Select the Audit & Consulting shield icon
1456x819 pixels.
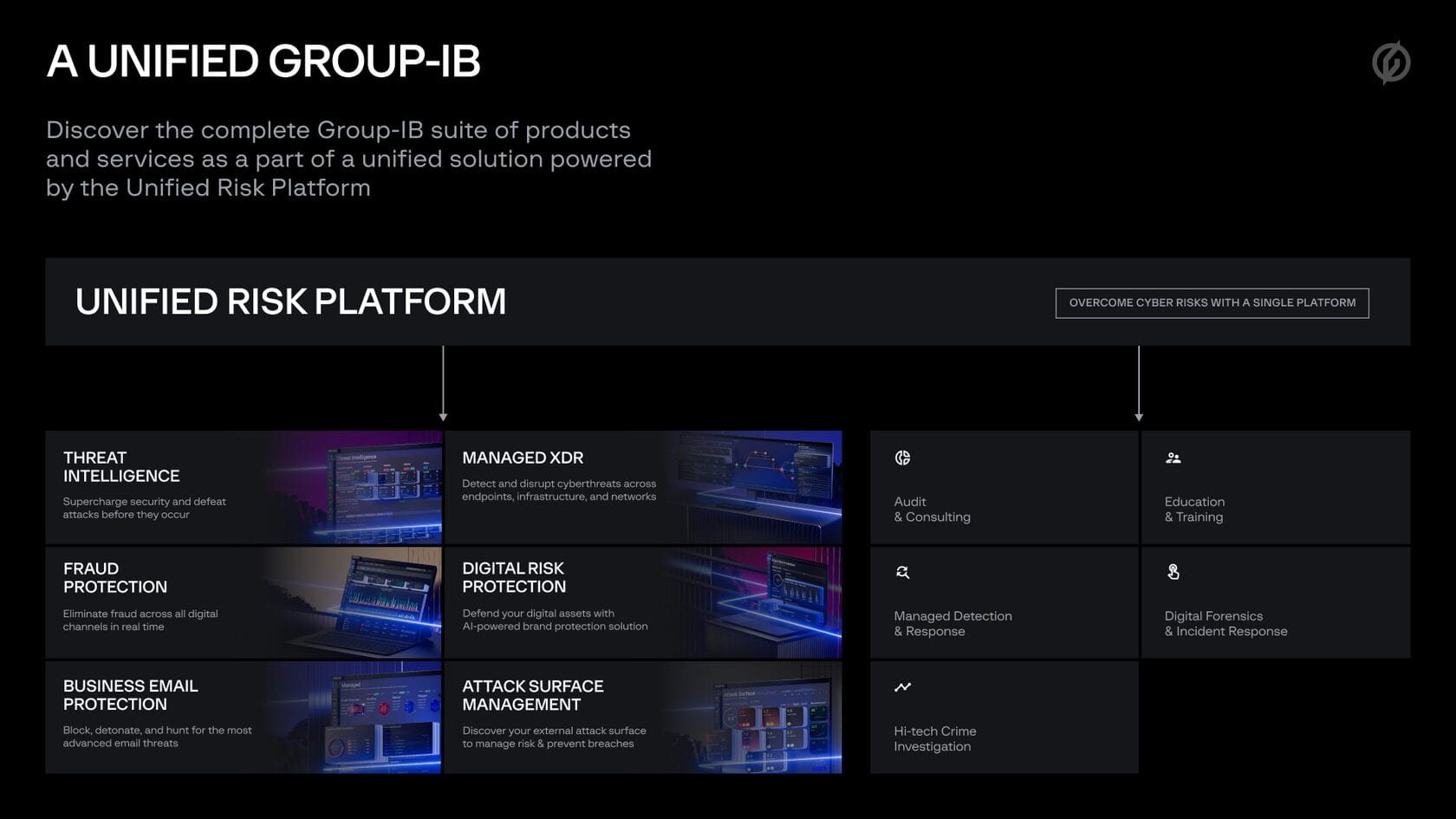[x=903, y=458]
